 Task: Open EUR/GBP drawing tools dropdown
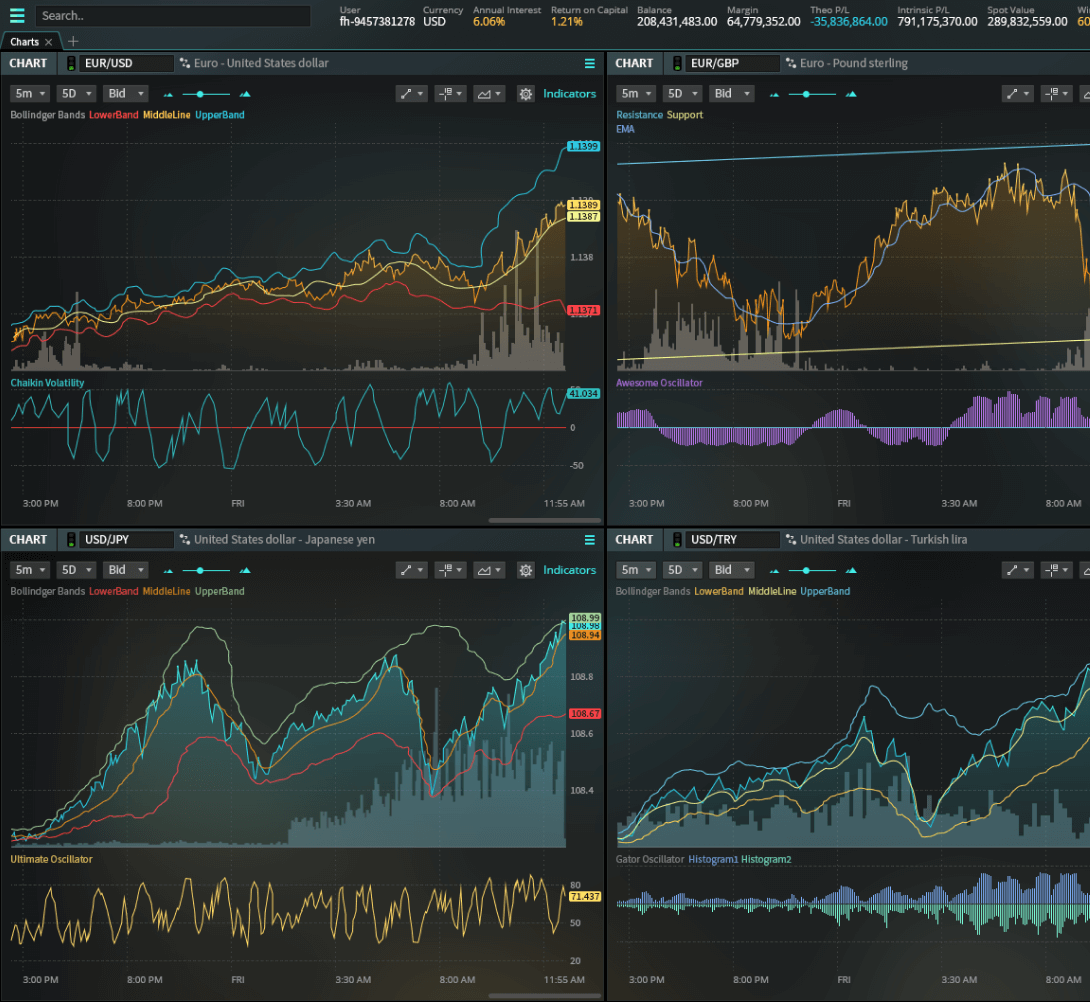[1018, 93]
